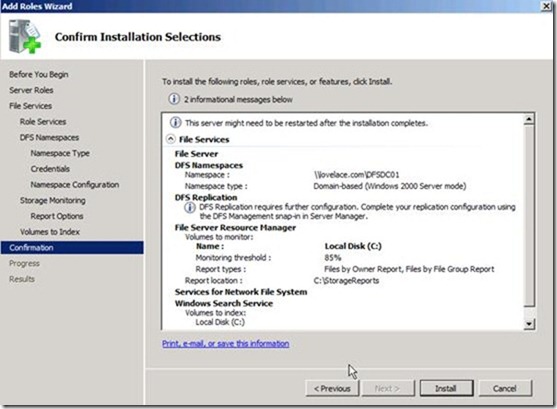Click the greyed-out Next button
The height and width of the screenshot is (409, 557).
point(387,388)
